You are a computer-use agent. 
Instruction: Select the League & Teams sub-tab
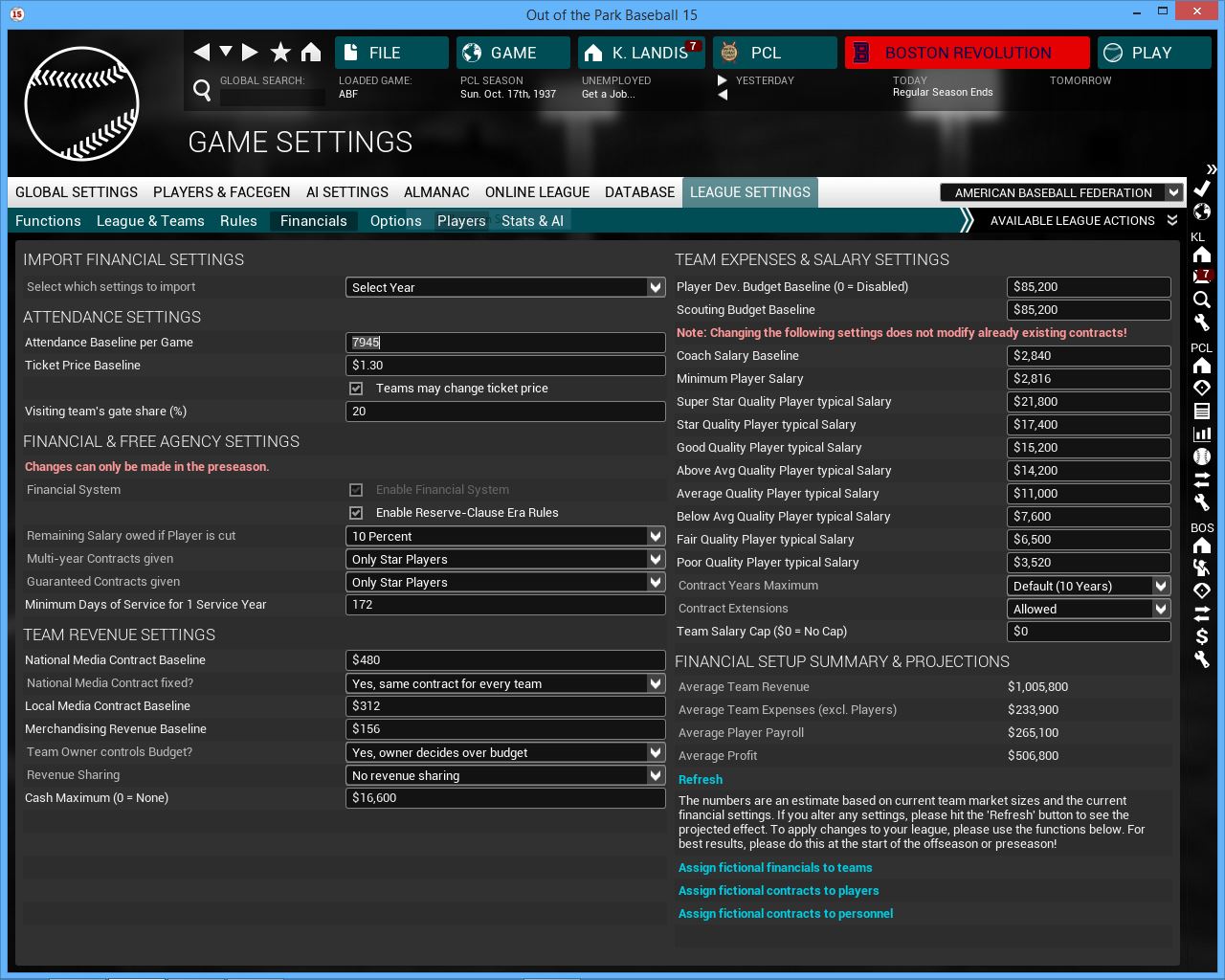point(150,221)
